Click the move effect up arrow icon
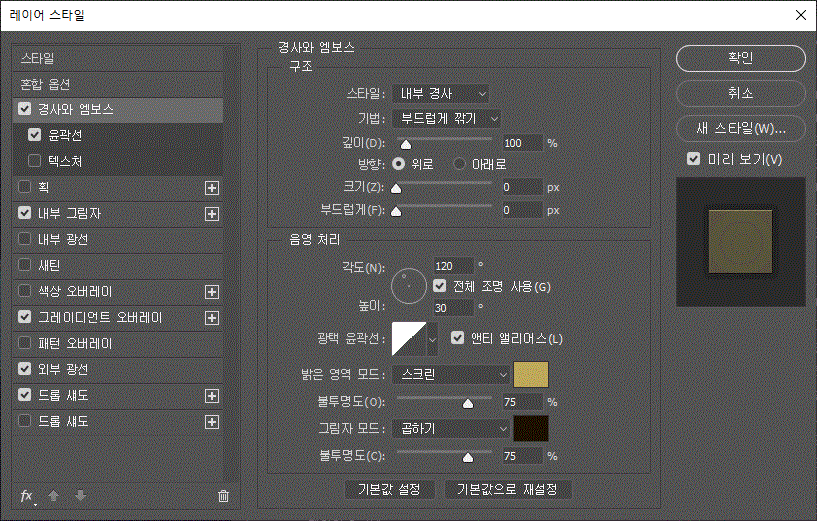 click(54, 496)
